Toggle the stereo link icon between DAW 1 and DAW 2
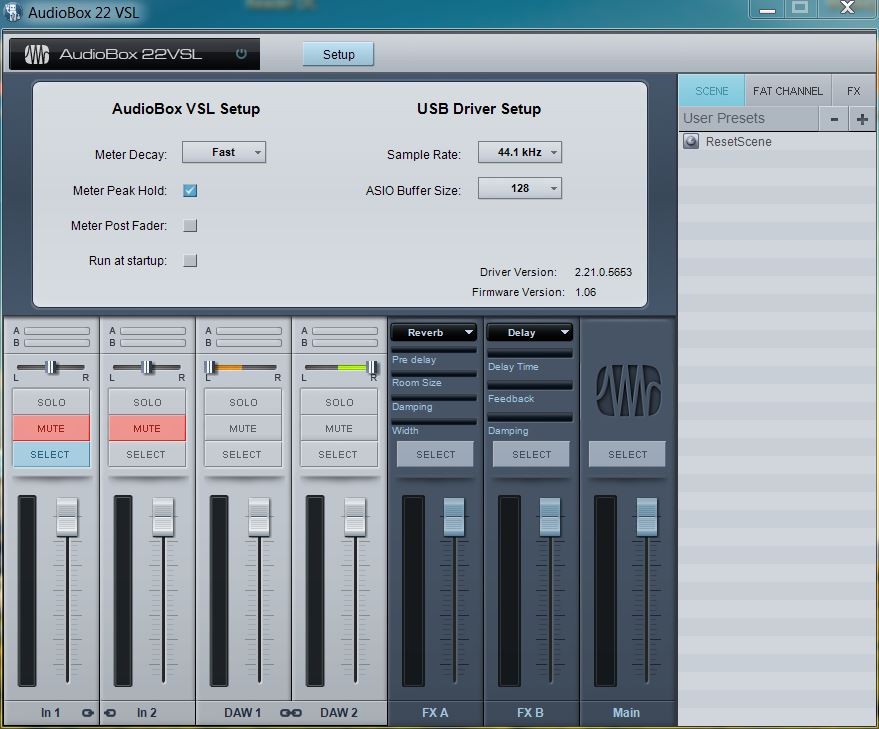The height and width of the screenshot is (729, 879). pos(290,713)
